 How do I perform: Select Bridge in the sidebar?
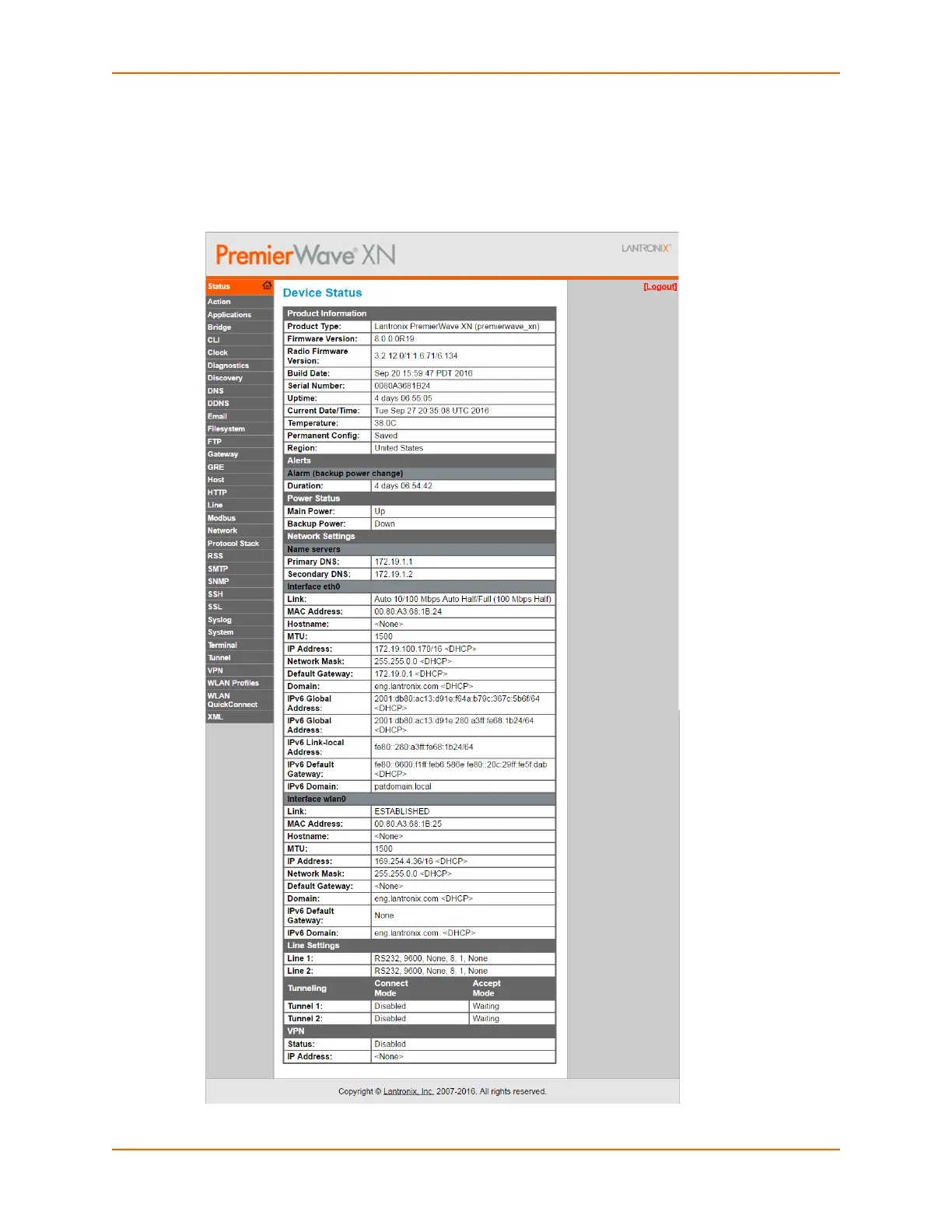[x=240, y=327]
